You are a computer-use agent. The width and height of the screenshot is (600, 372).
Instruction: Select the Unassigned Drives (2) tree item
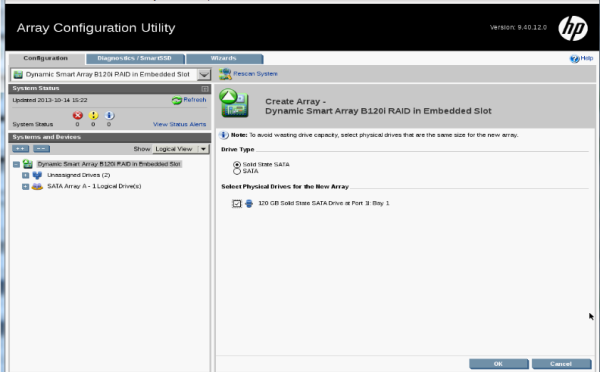click(x=78, y=175)
